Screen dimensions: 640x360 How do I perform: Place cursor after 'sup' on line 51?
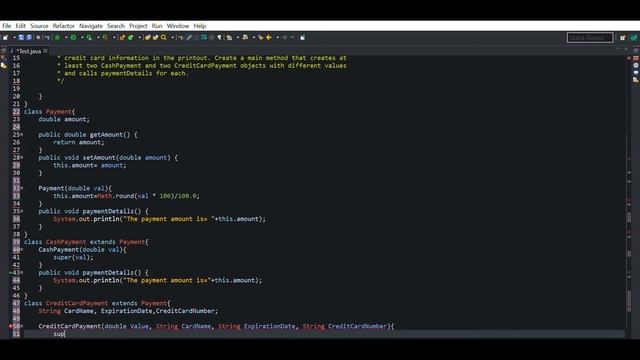click(64, 334)
